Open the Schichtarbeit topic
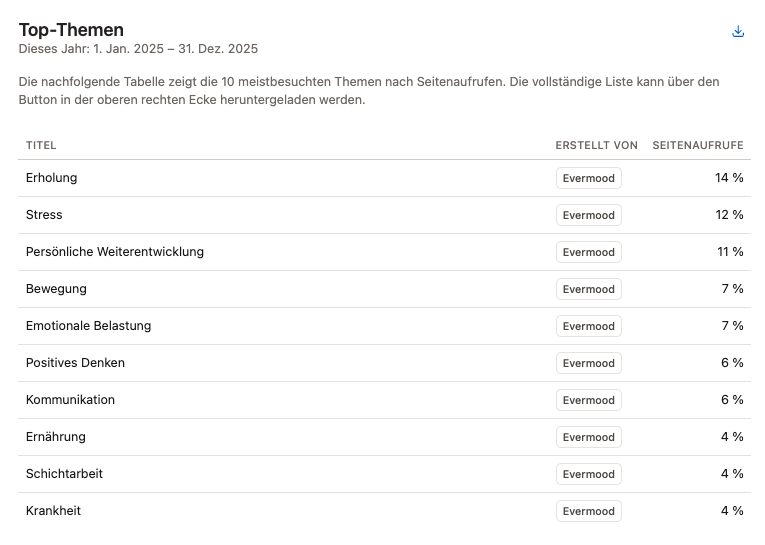The height and width of the screenshot is (545, 765). (64, 474)
